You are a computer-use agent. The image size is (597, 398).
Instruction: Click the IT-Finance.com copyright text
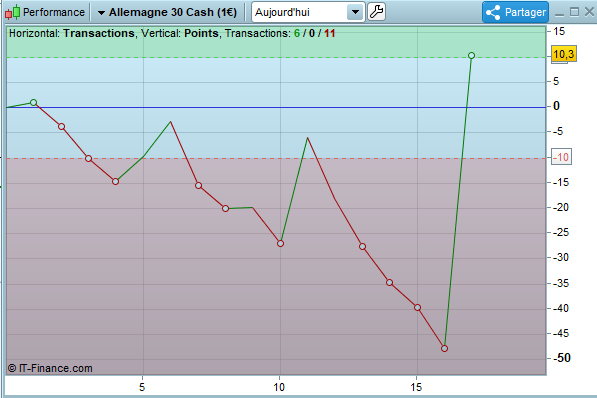pos(50,368)
